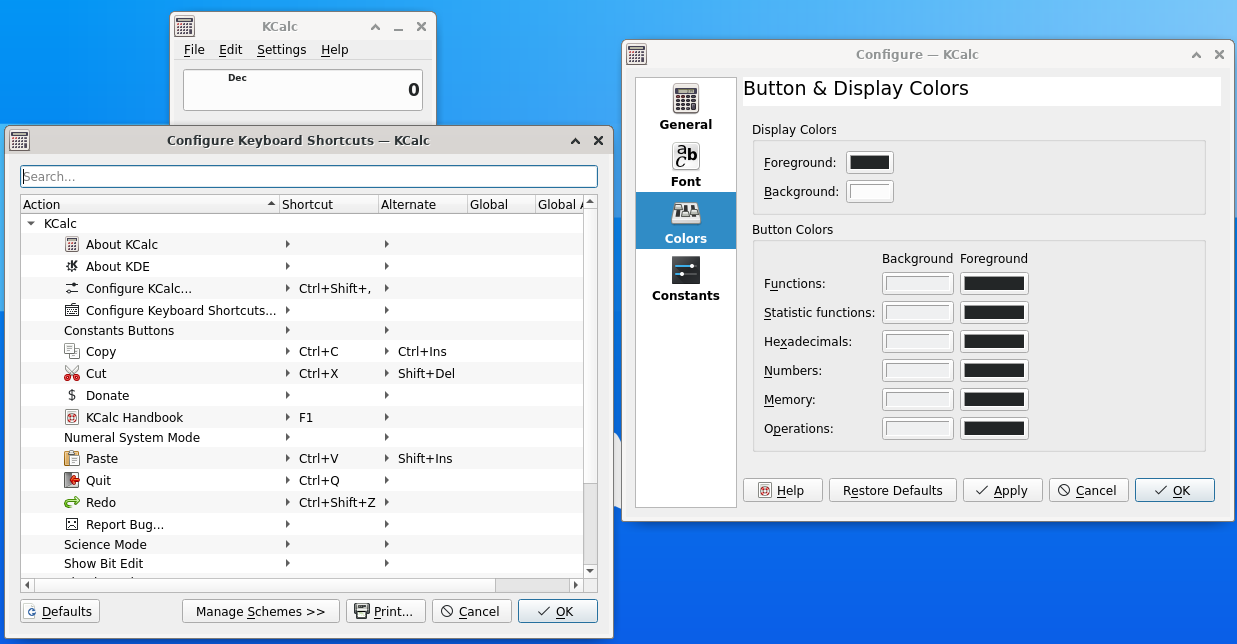Click the KCalc Handbook lifebuoy icon
Image resolution: width=1237 pixels, height=644 pixels.
[72, 417]
